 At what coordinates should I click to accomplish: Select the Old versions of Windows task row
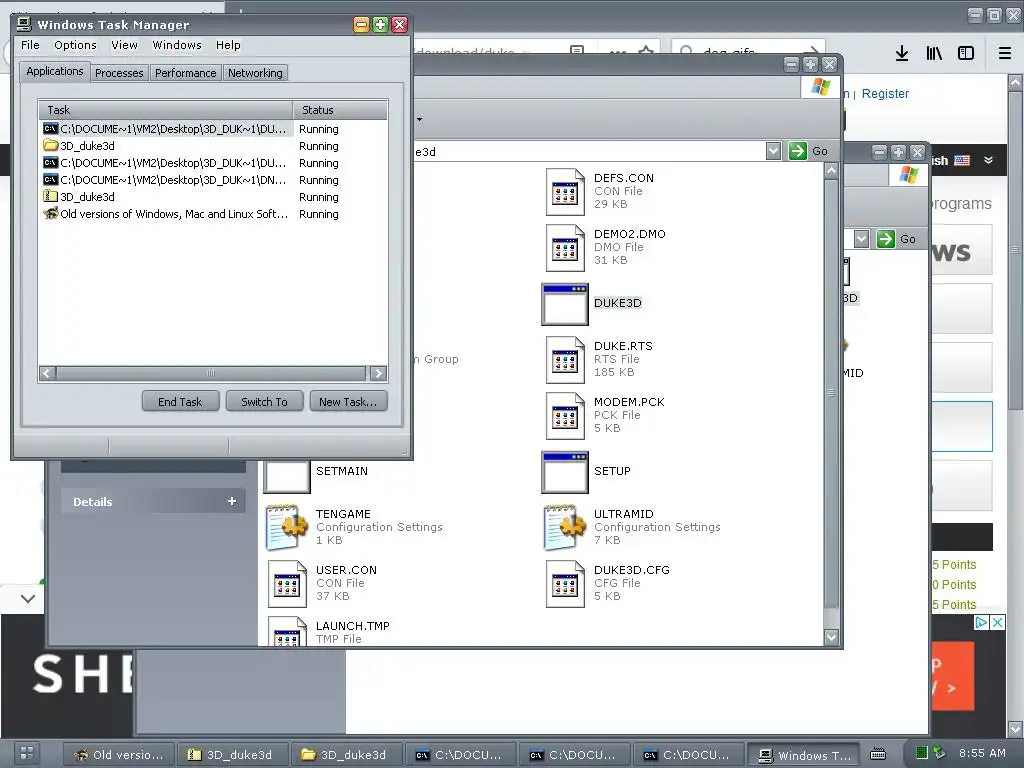point(212,214)
